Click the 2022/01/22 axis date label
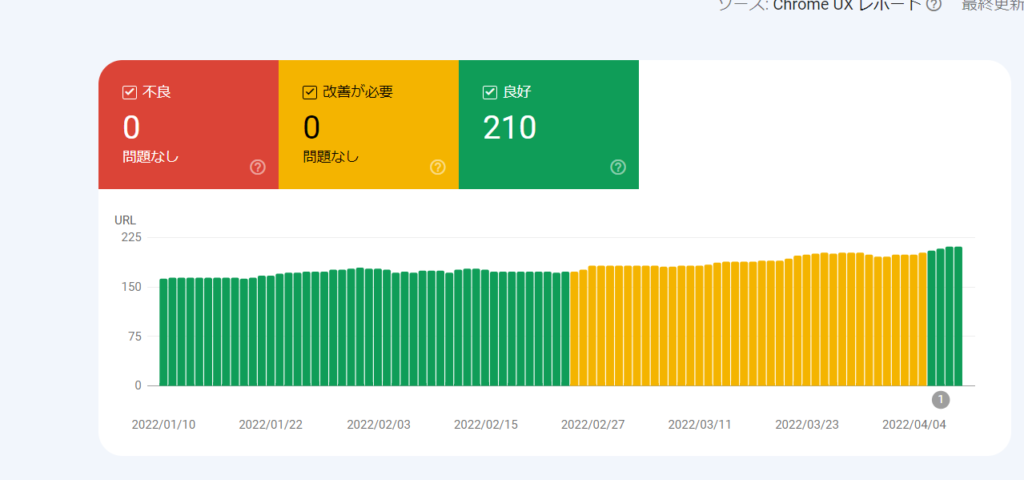This screenshot has height=480, width=1024. 270,424
